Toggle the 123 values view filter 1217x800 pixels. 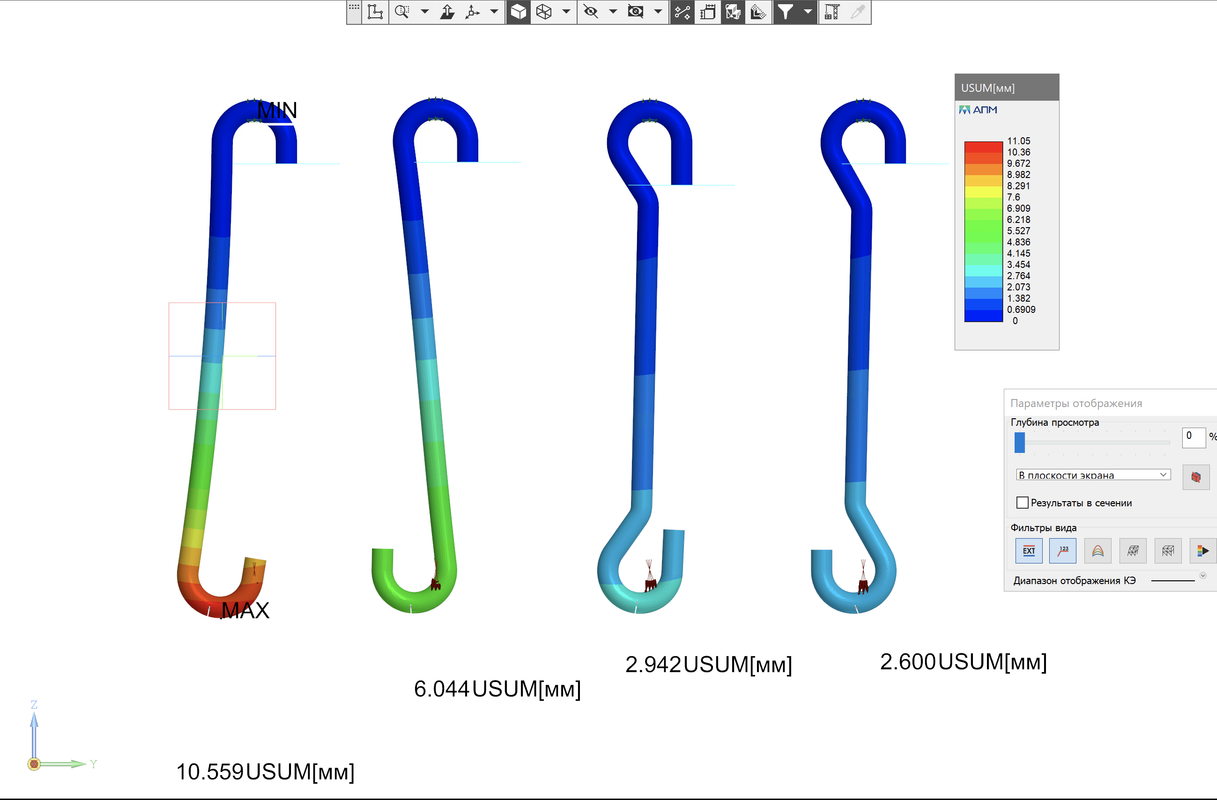1063,550
